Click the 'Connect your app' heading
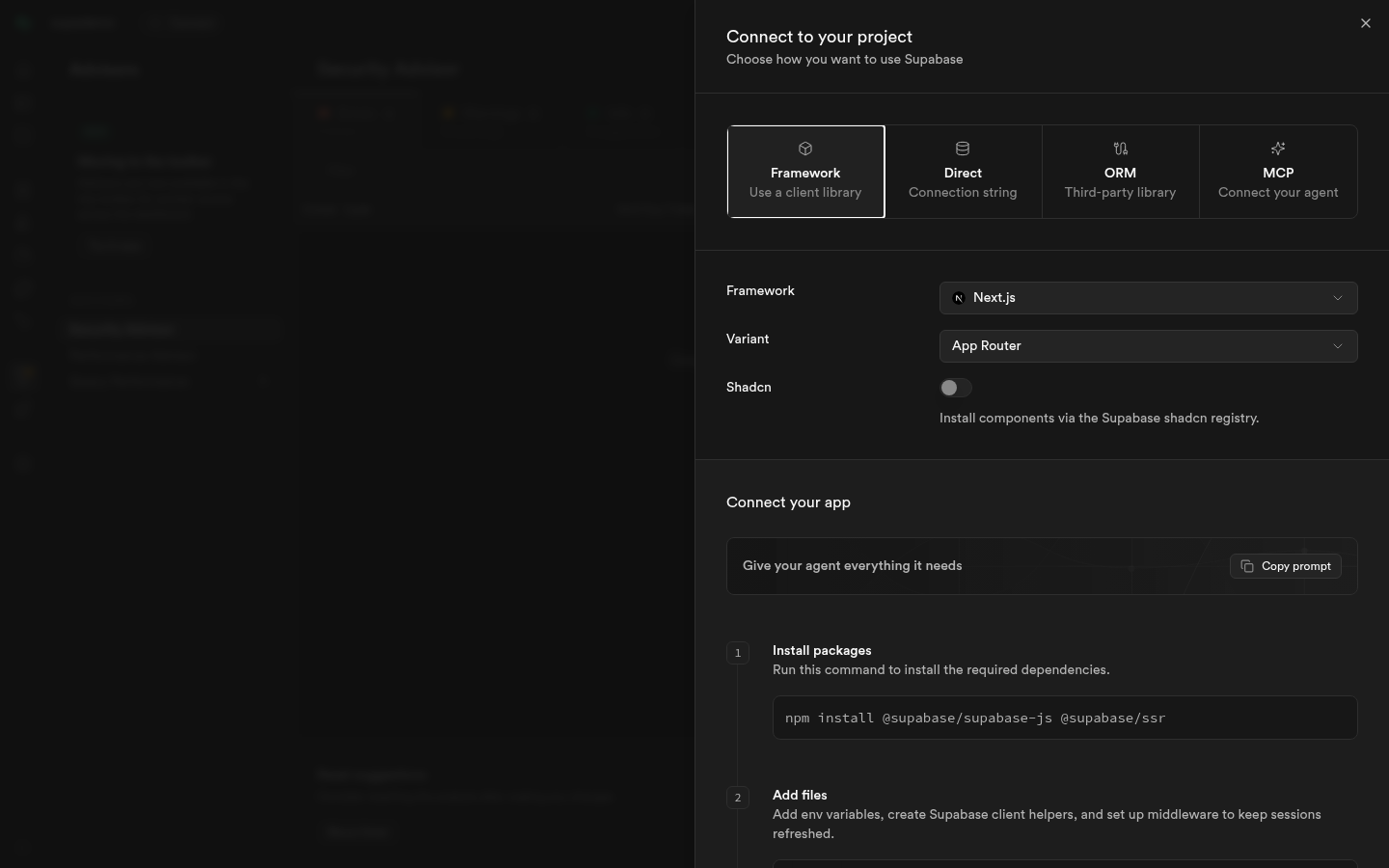The image size is (1389, 868). (x=788, y=502)
